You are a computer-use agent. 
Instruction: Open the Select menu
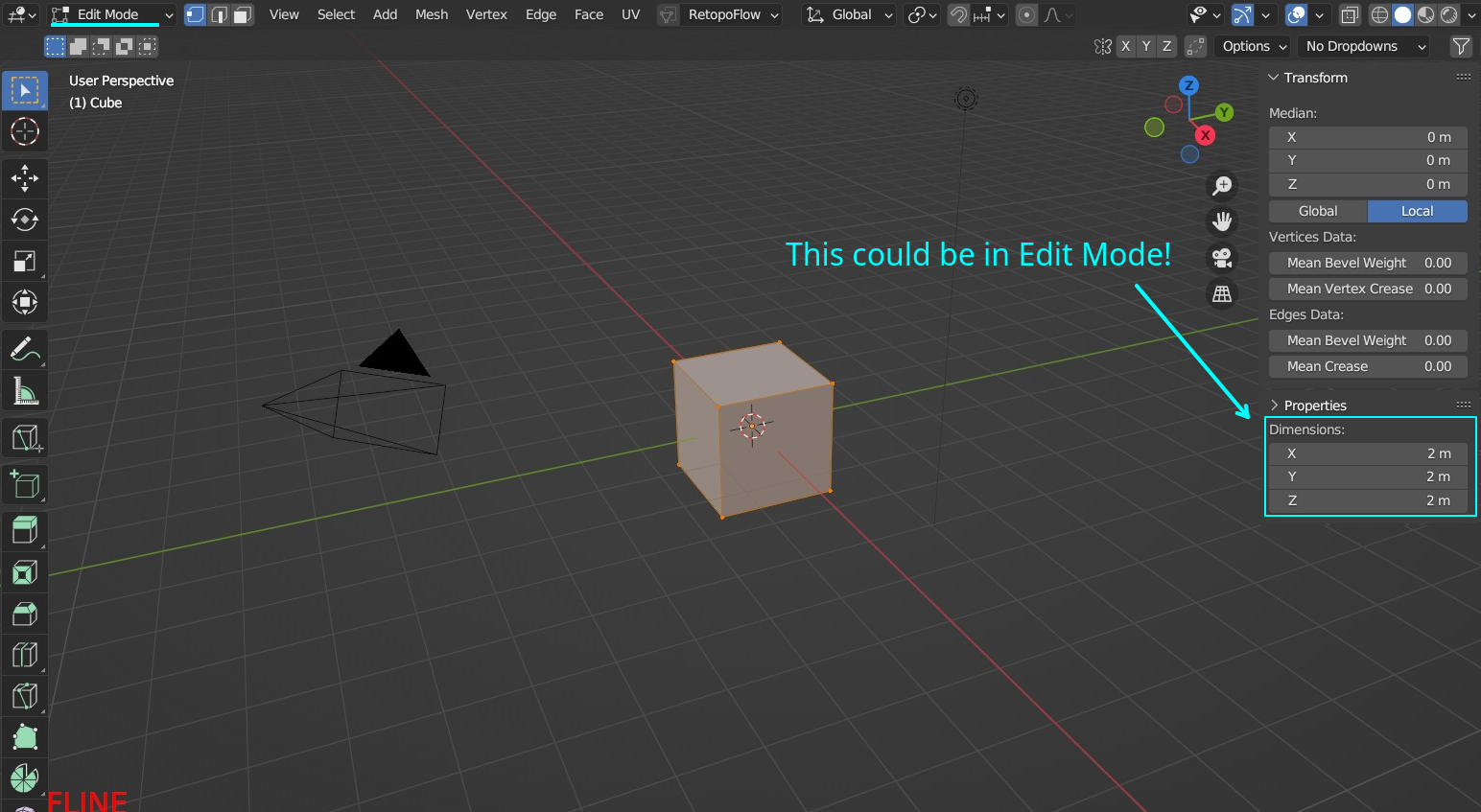click(337, 14)
